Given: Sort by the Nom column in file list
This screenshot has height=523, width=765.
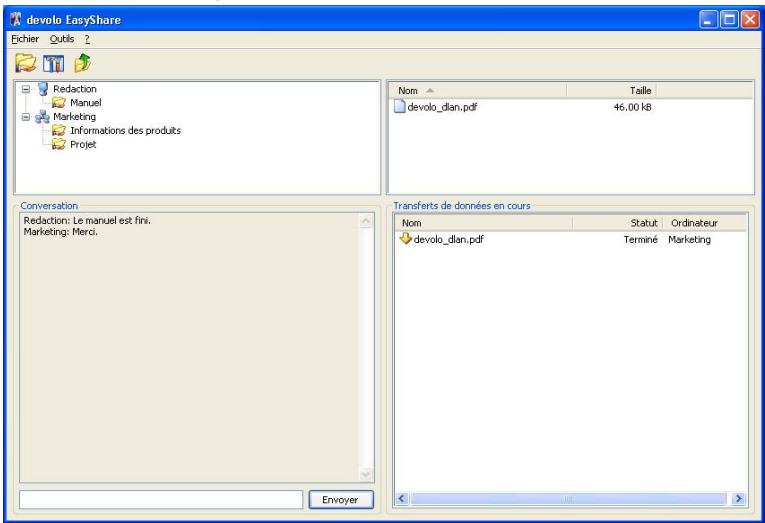Looking at the screenshot, I should point(478,90).
